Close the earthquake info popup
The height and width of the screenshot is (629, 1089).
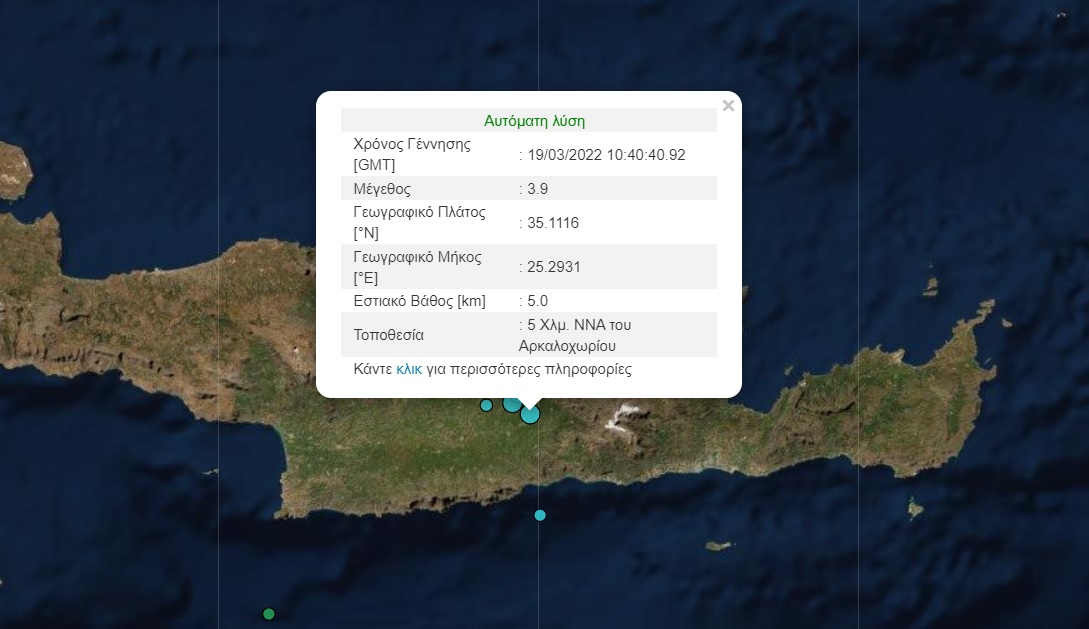pos(728,106)
